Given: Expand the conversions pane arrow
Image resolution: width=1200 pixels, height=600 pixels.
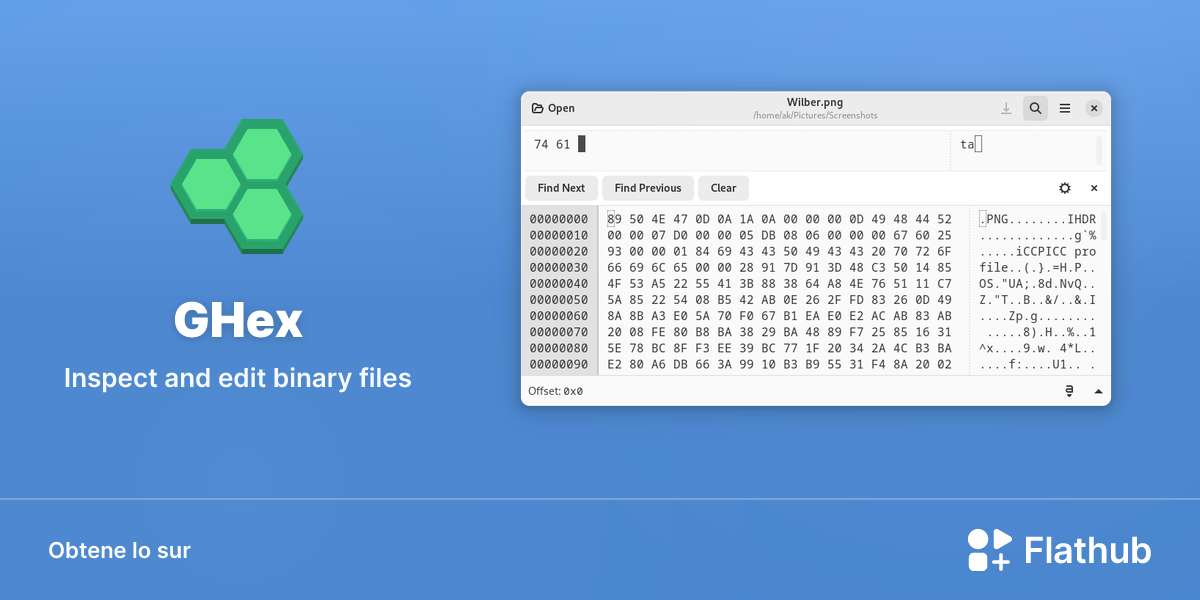Looking at the screenshot, I should click(1097, 391).
